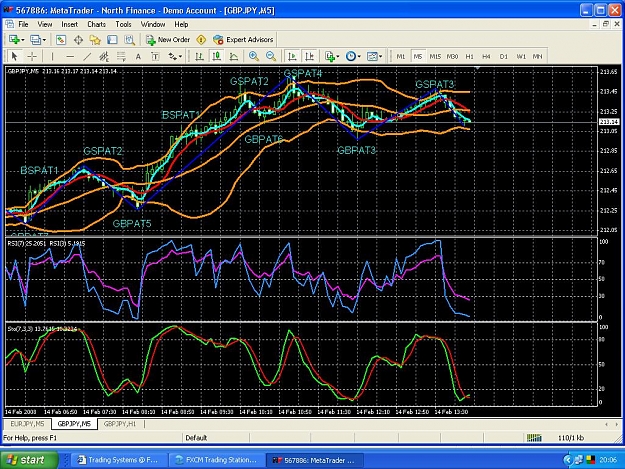The width and height of the screenshot is (625, 469).
Task: Select the text 'A' tool
Action: [138, 56]
